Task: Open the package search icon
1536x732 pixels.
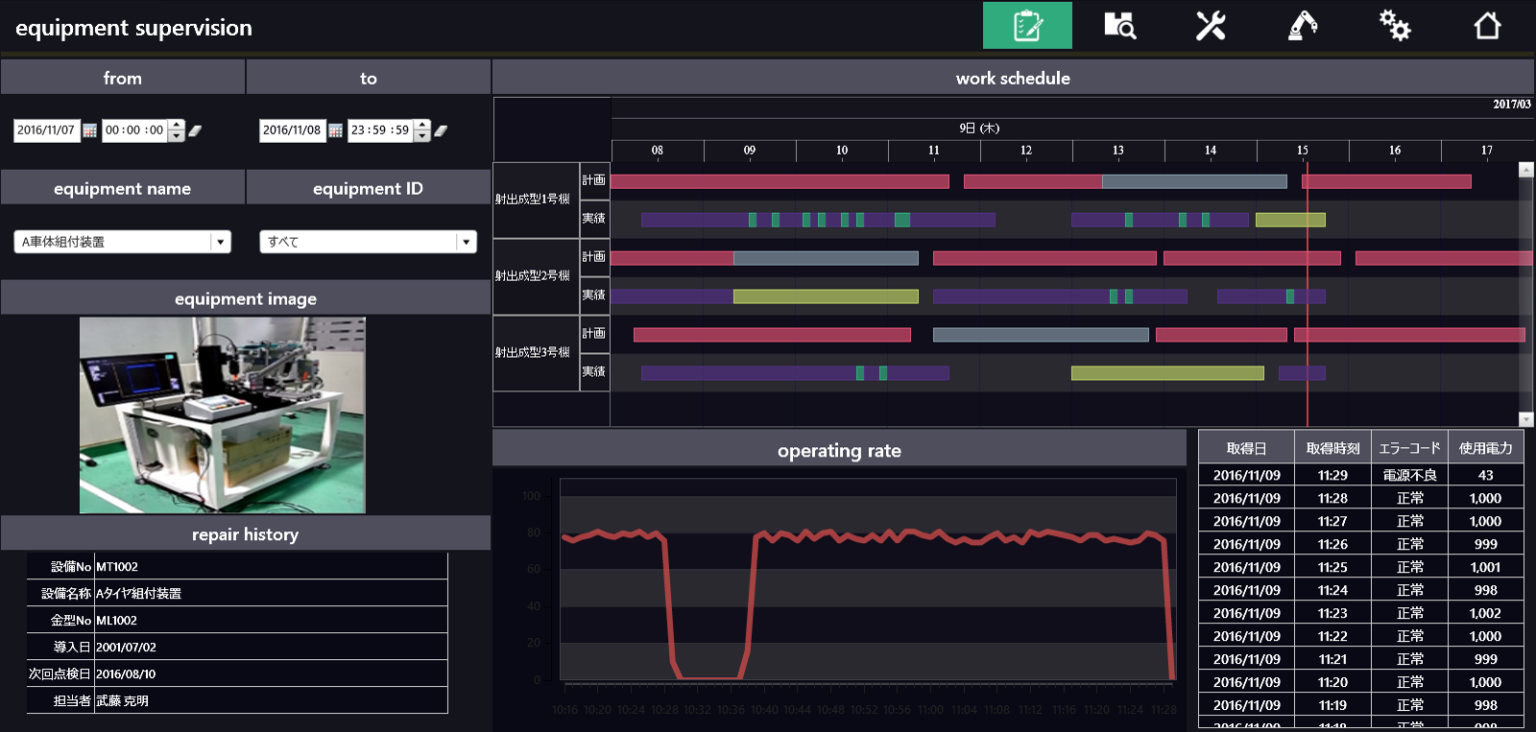Action: [x=1119, y=25]
